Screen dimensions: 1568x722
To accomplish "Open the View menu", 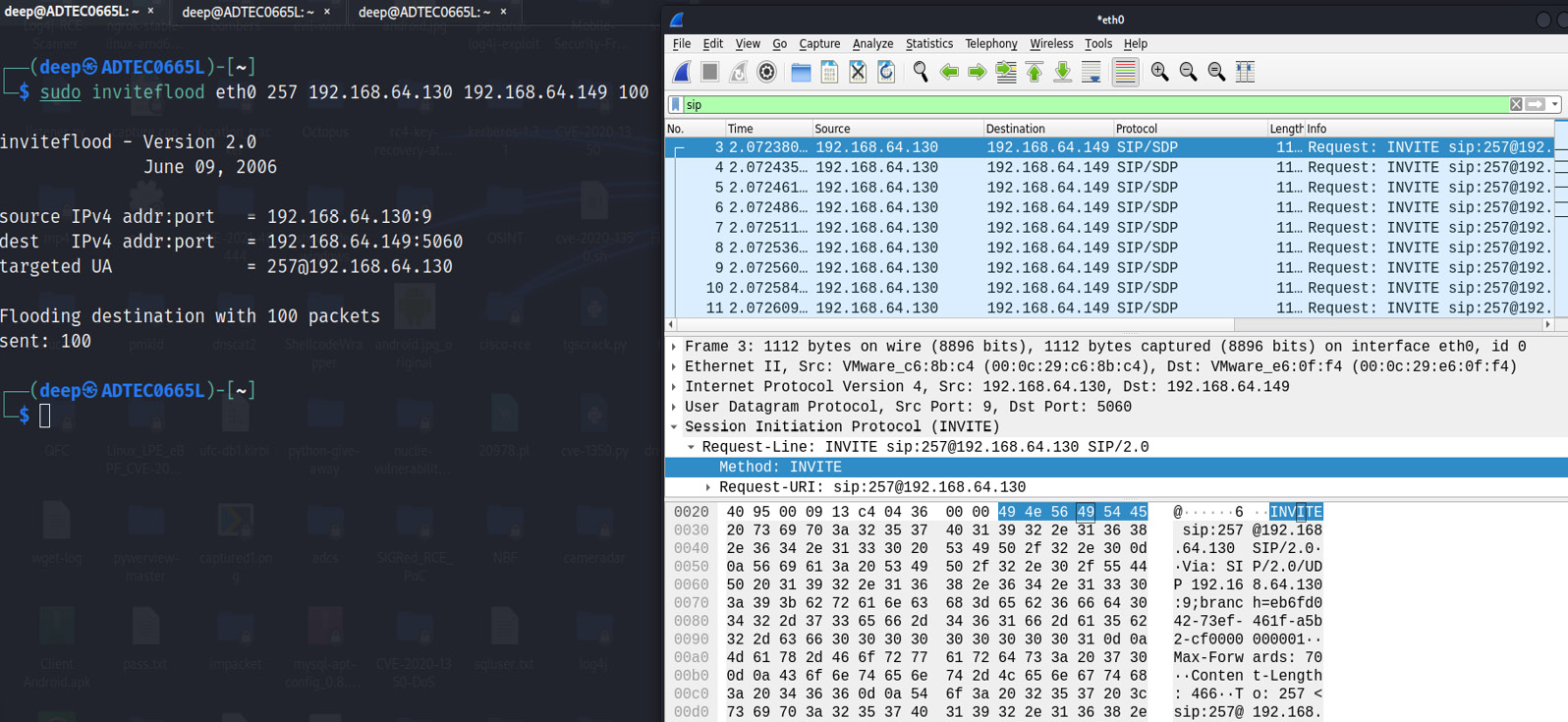I will pyautogui.click(x=748, y=43).
